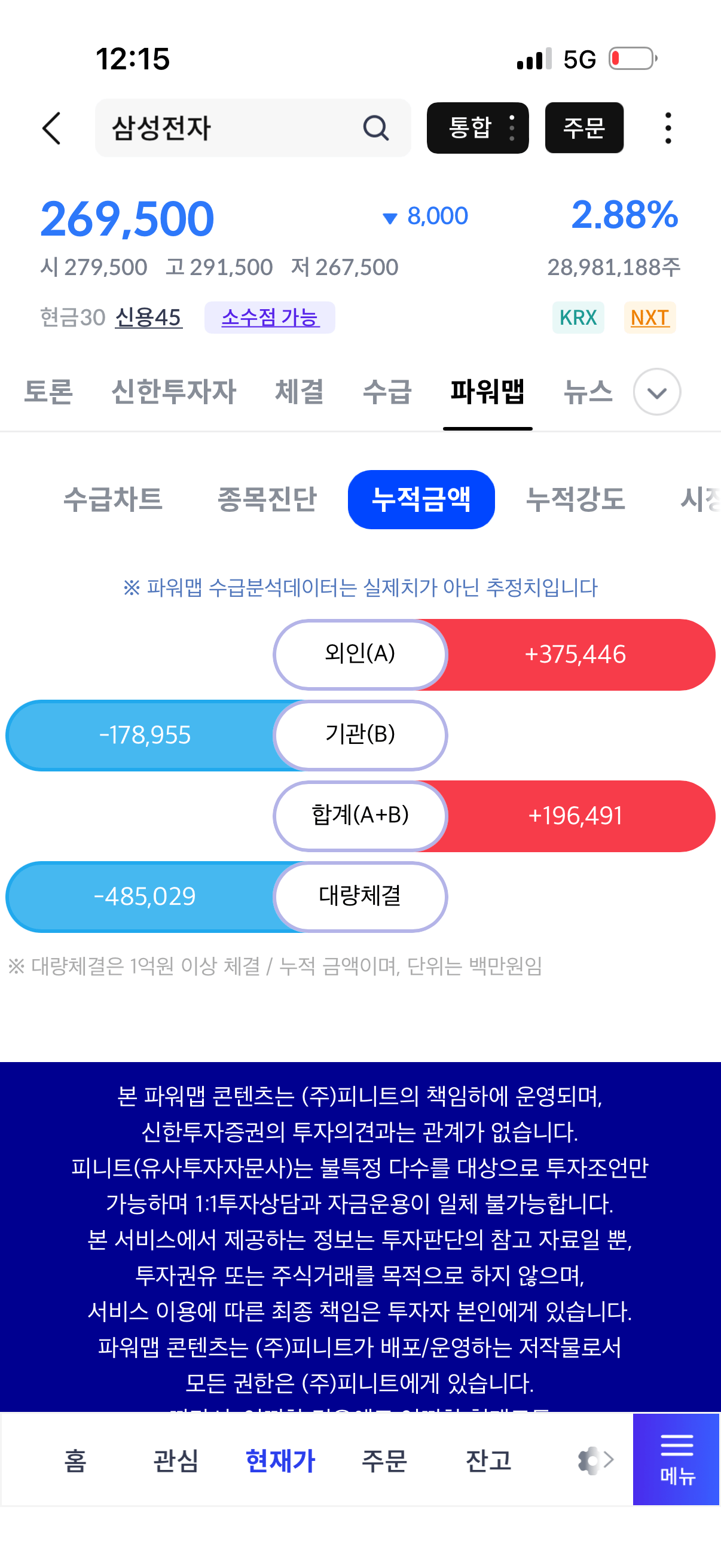
Task: Tap the search magnifier icon
Action: [376, 128]
